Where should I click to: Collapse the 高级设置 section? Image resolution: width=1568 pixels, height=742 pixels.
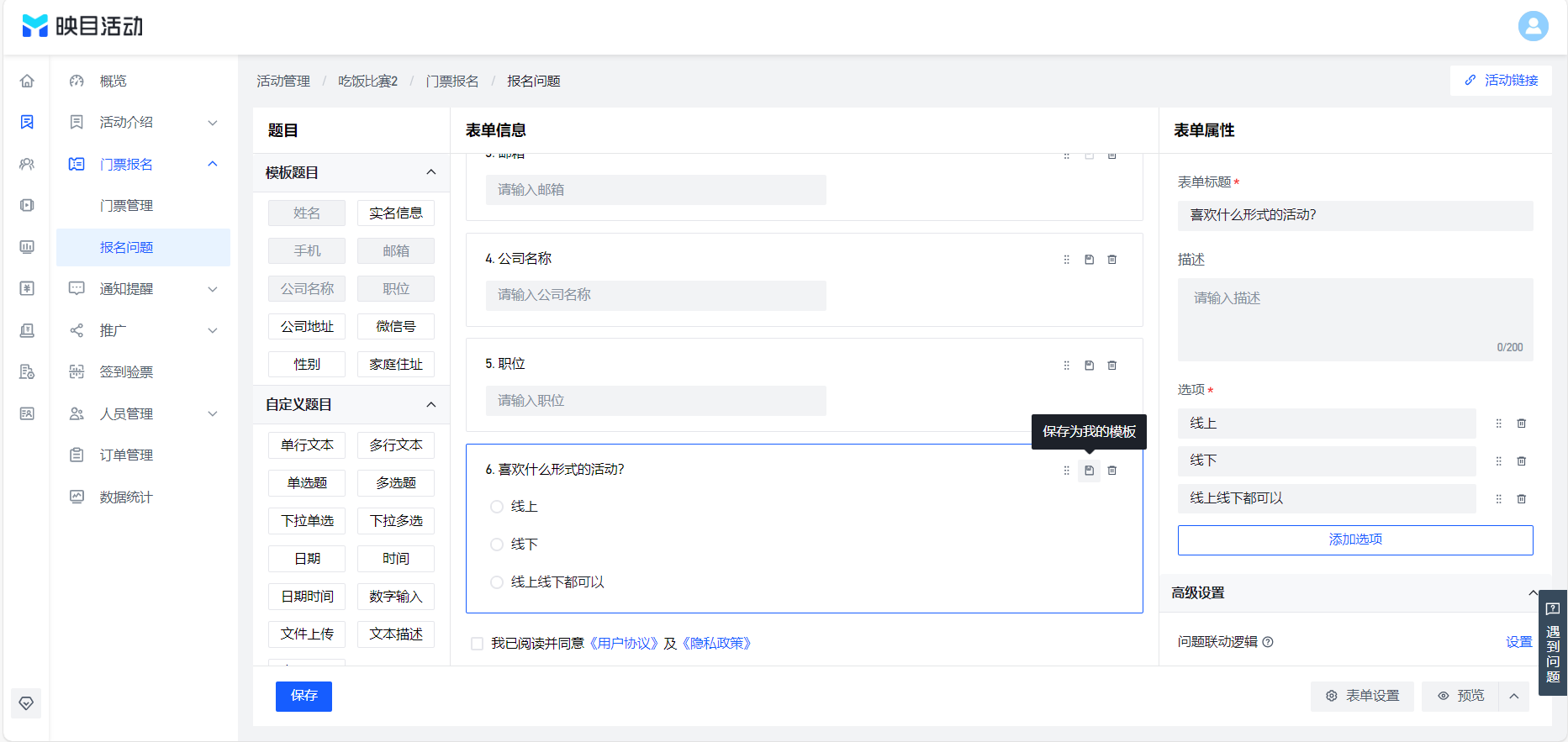click(1533, 592)
